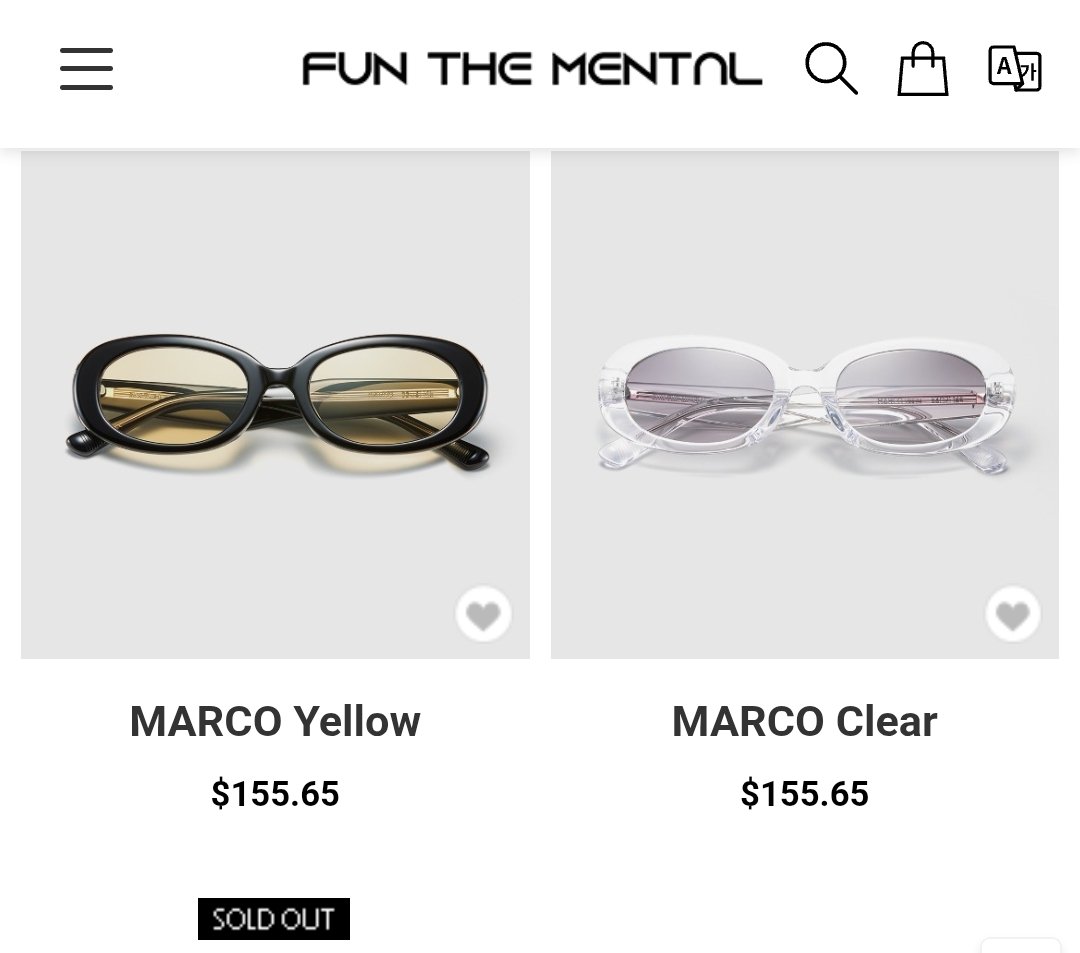
Task: Toggle the wishlist heart on MARCO Clear
Action: coord(1013,614)
